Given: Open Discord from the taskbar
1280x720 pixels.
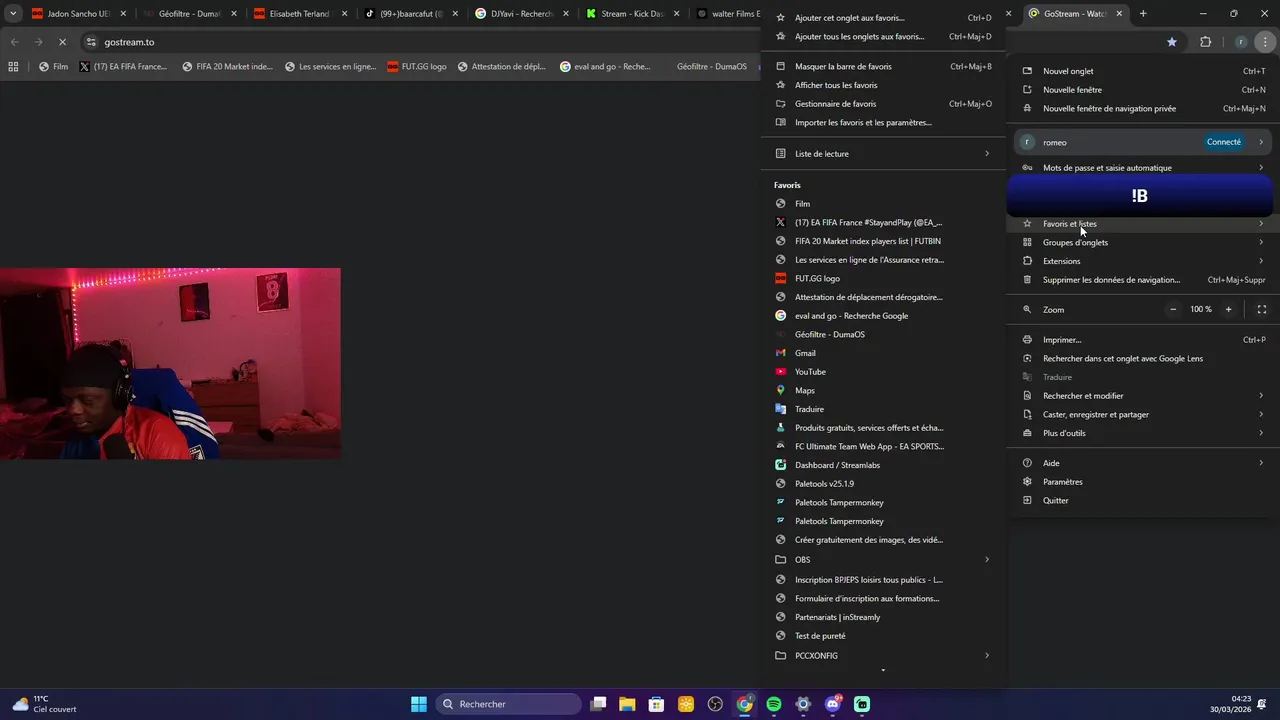Looking at the screenshot, I should pyautogui.click(x=833, y=704).
